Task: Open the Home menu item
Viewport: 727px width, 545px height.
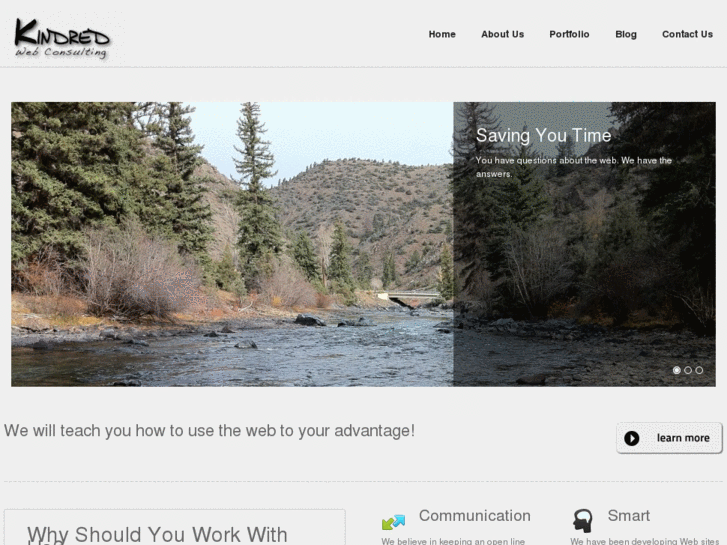Action: coord(442,34)
